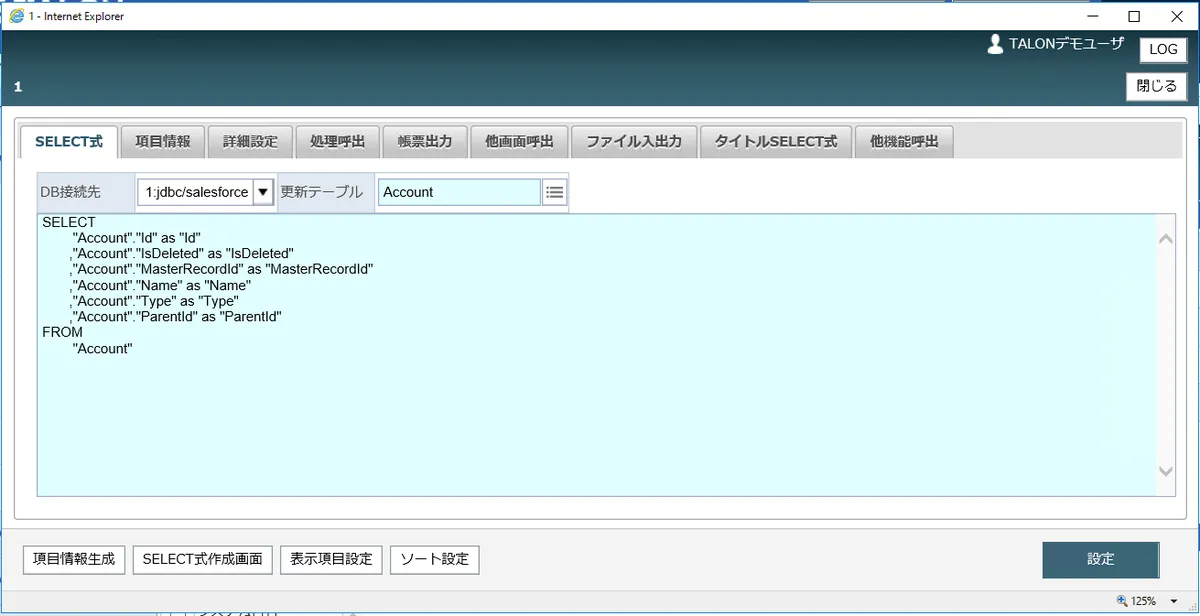1200x616 pixels.
Task: Go to the 帳票出力 tab
Action: tap(425, 142)
